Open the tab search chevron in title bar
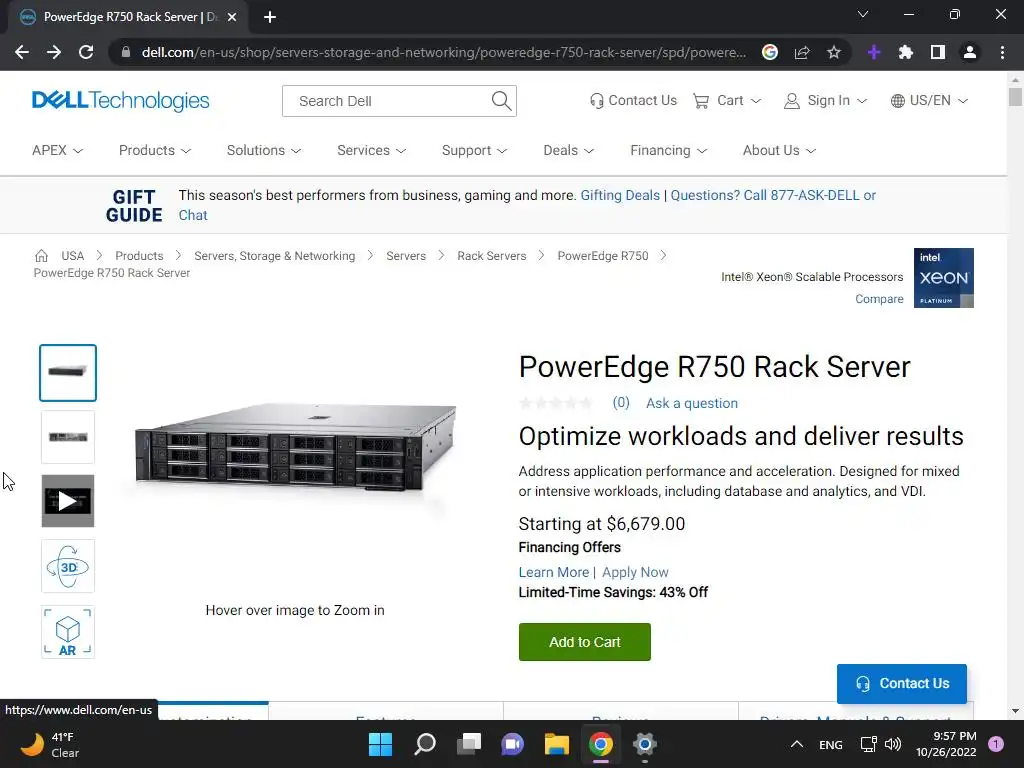Image resolution: width=1024 pixels, height=768 pixels. [x=863, y=14]
